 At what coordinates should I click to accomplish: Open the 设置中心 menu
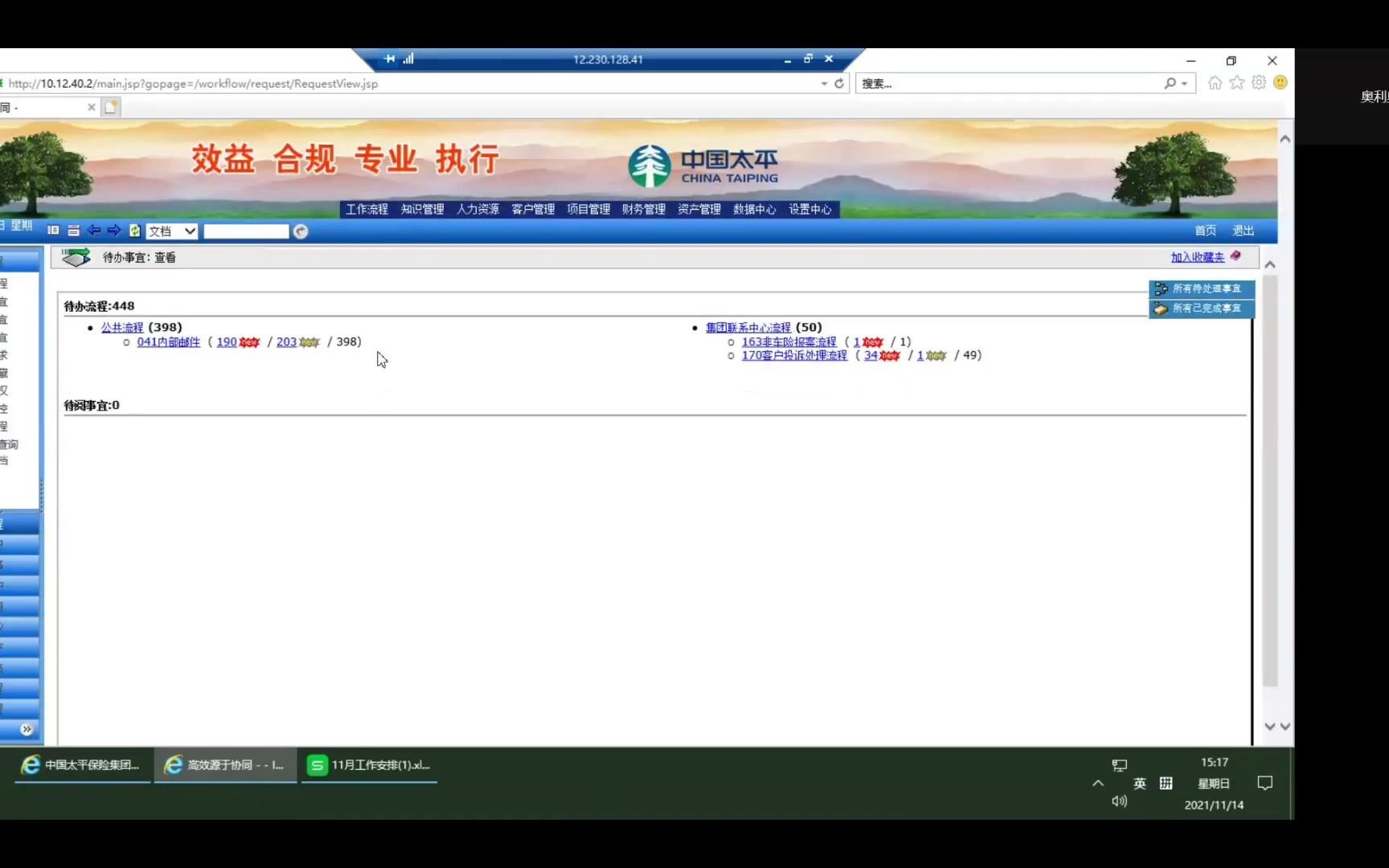pyautogui.click(x=810, y=209)
